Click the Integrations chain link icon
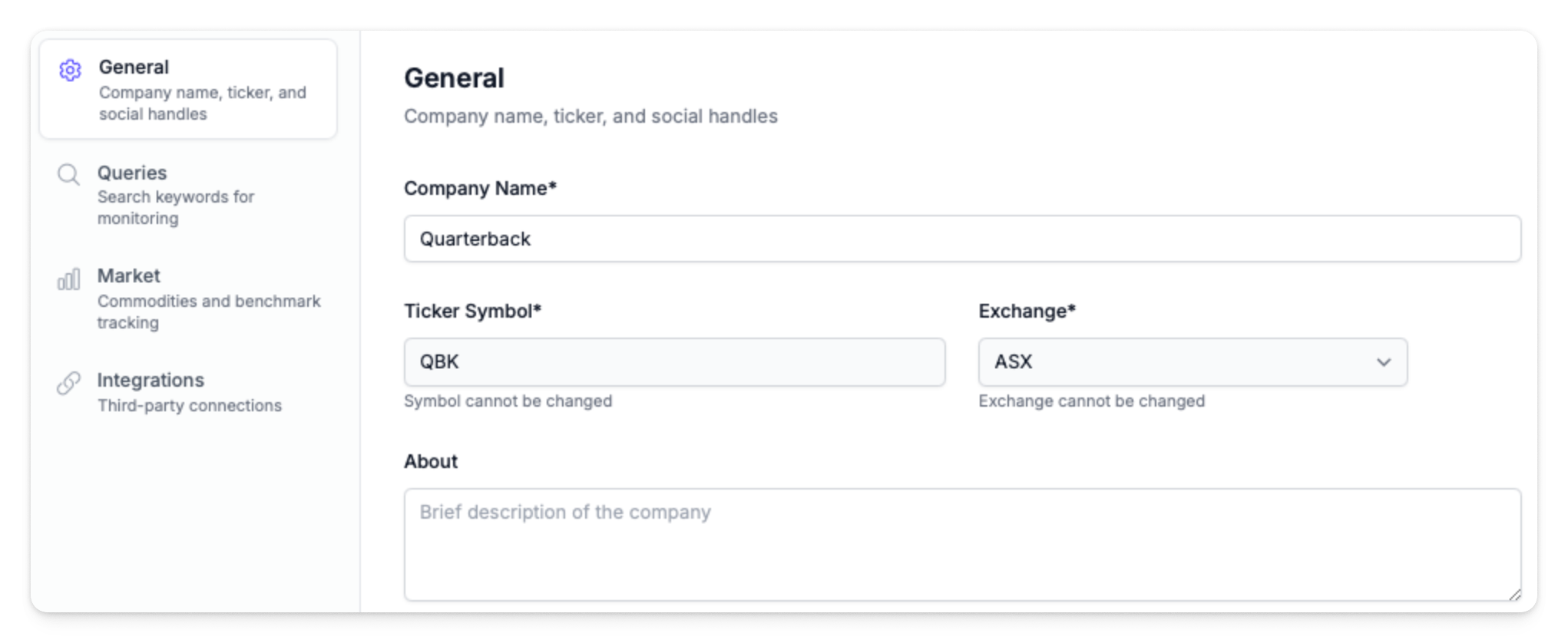 tap(70, 381)
